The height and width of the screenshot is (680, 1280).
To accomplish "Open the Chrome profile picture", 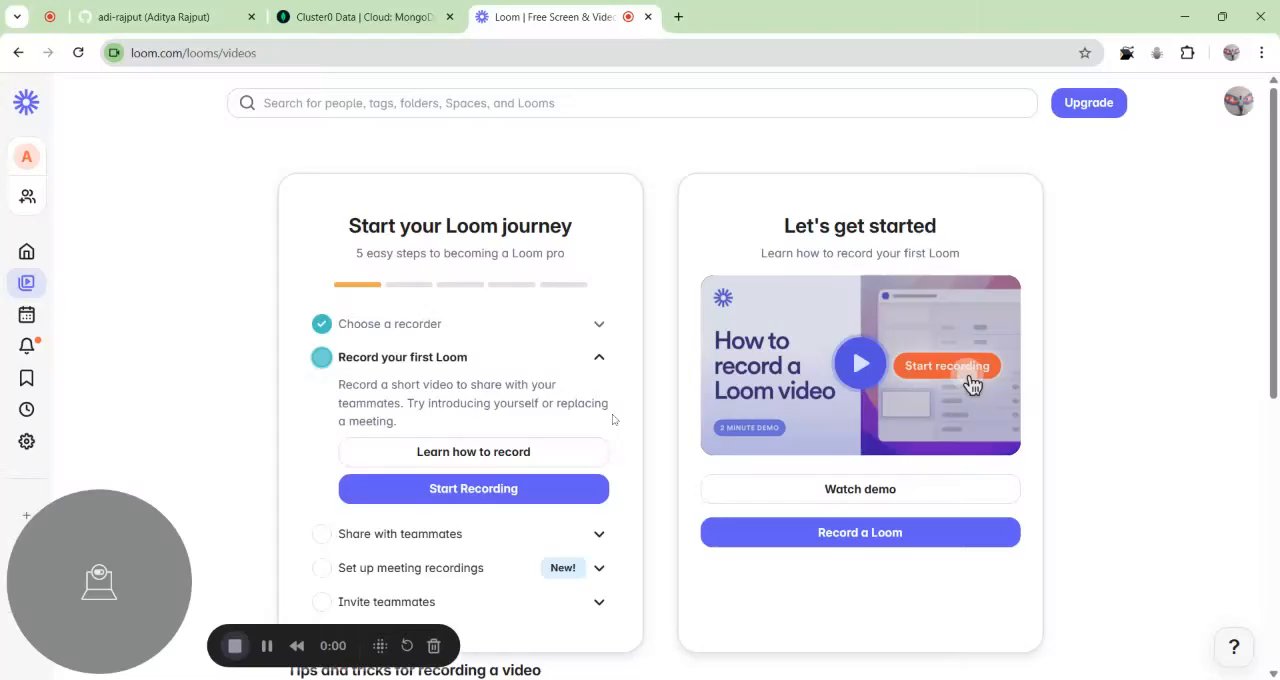I will 1231,53.
